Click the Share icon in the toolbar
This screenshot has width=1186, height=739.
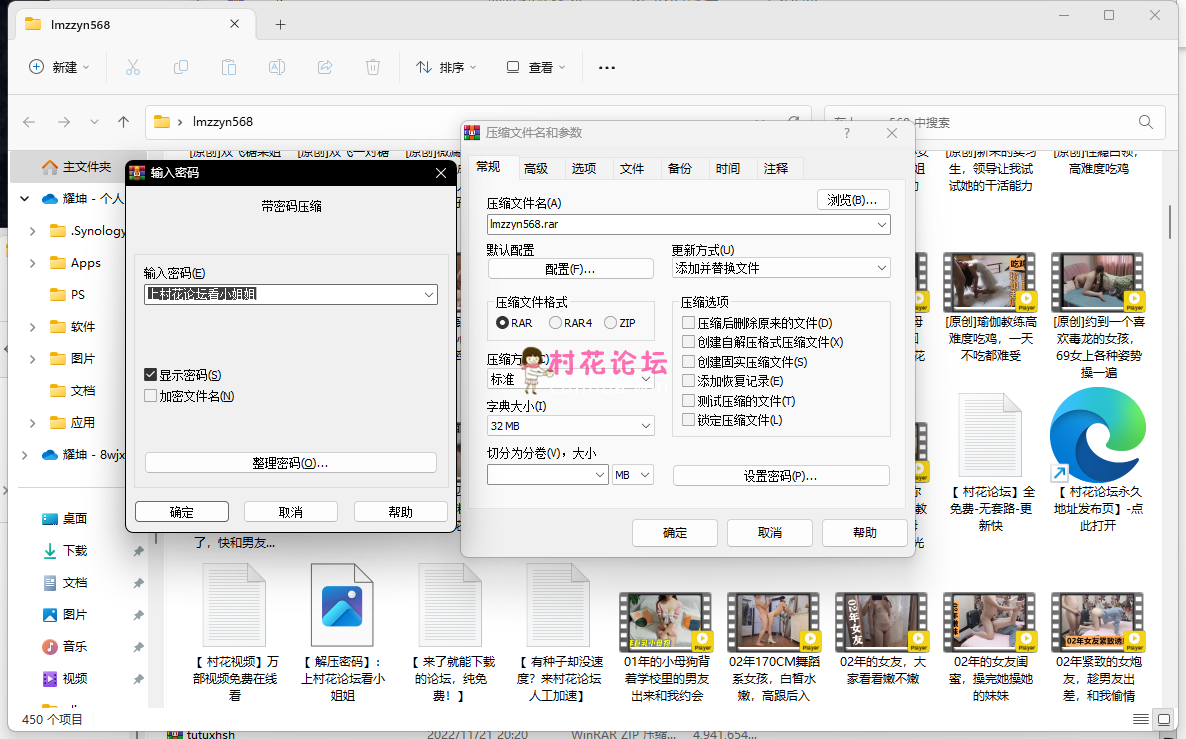pos(324,67)
